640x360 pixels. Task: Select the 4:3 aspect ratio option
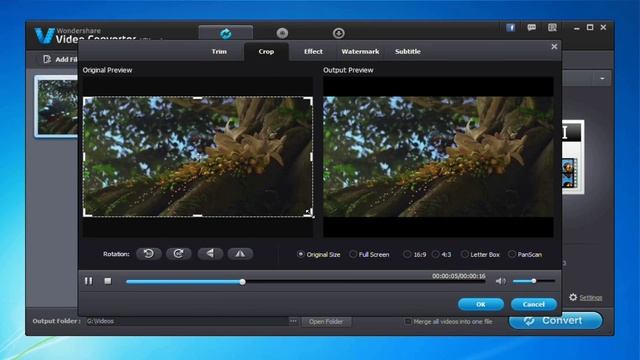pyautogui.click(x=436, y=254)
